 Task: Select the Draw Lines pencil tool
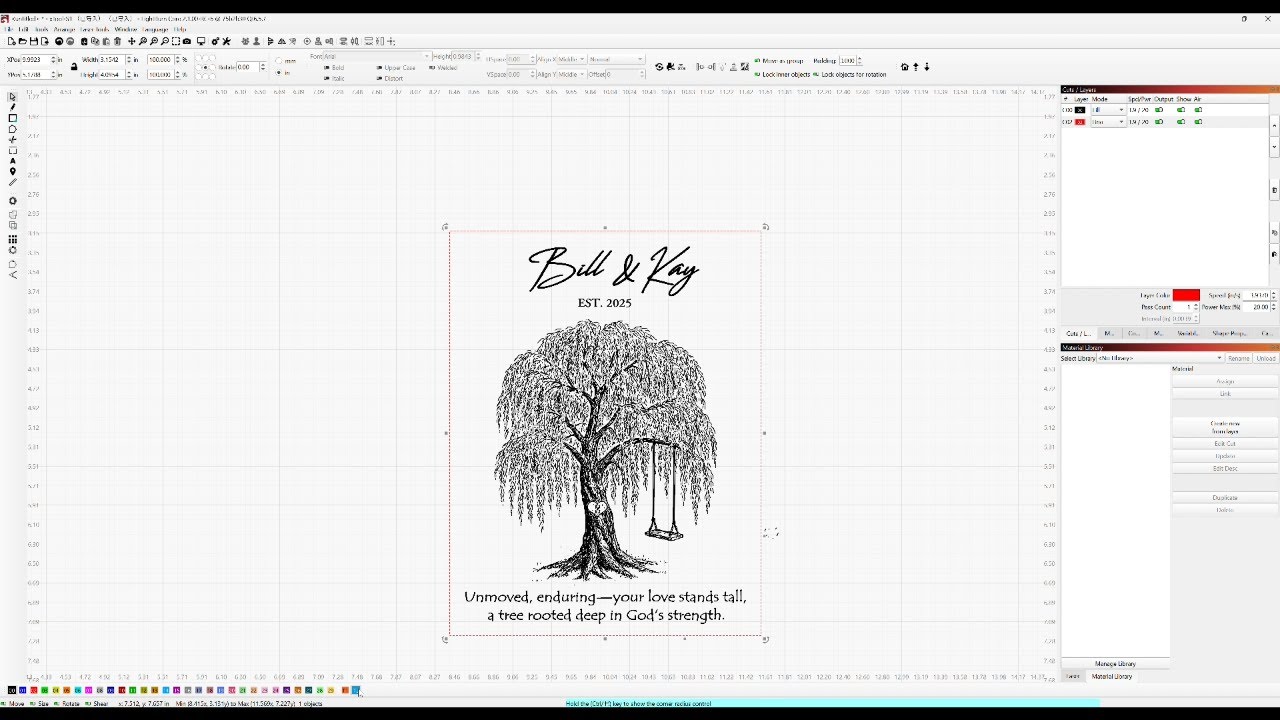pyautogui.click(x=13, y=107)
